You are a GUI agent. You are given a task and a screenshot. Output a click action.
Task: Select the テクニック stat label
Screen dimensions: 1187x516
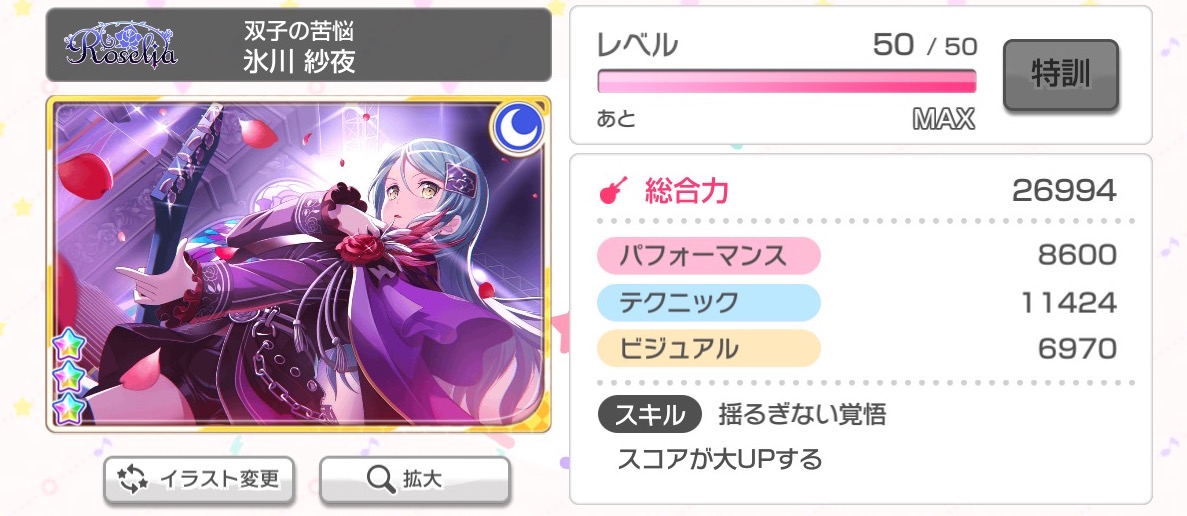click(x=709, y=302)
